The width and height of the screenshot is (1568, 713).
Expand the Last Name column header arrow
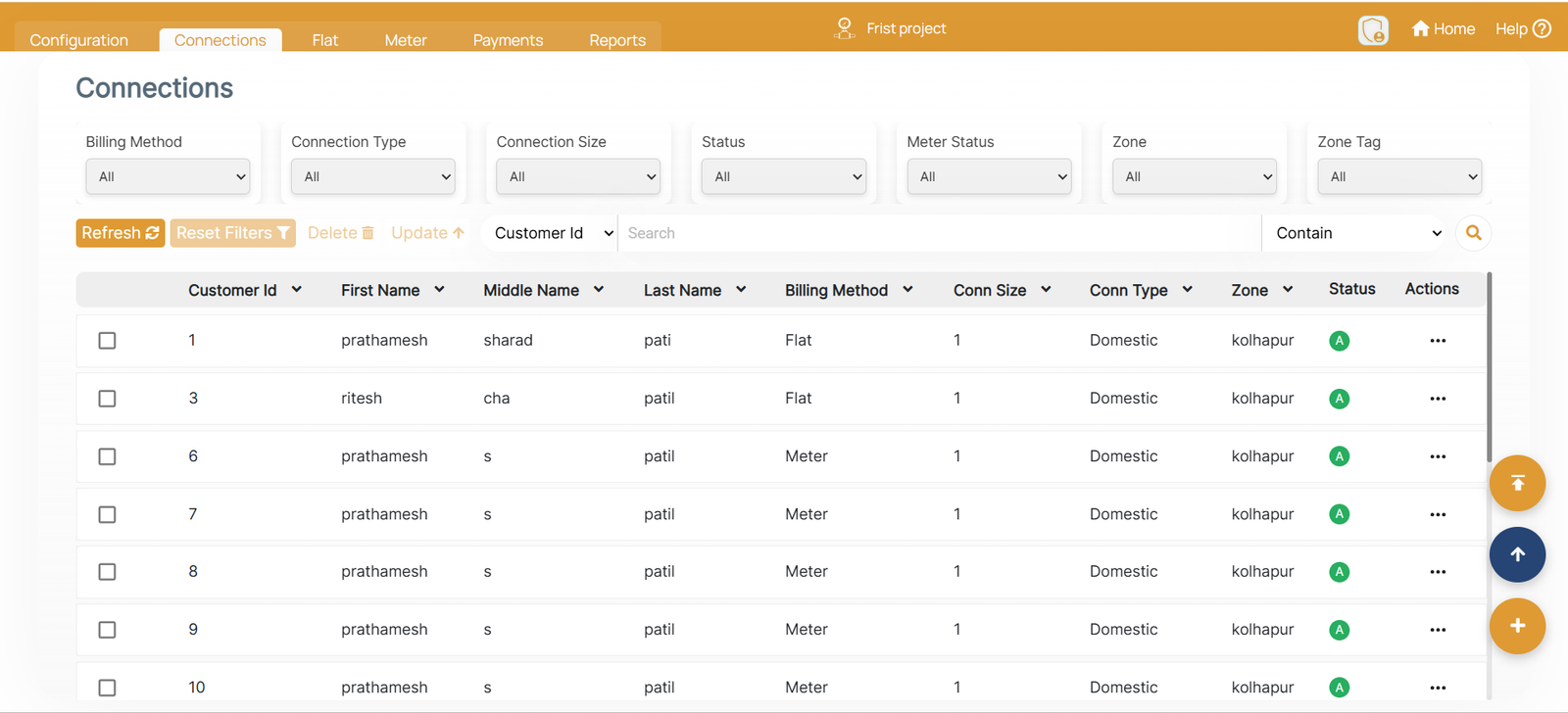[x=741, y=289]
